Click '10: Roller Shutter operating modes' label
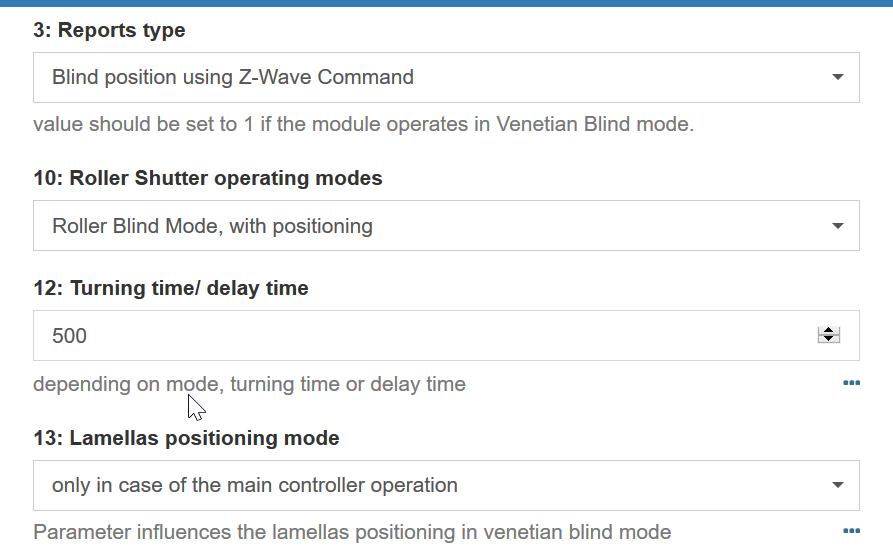 click(208, 179)
